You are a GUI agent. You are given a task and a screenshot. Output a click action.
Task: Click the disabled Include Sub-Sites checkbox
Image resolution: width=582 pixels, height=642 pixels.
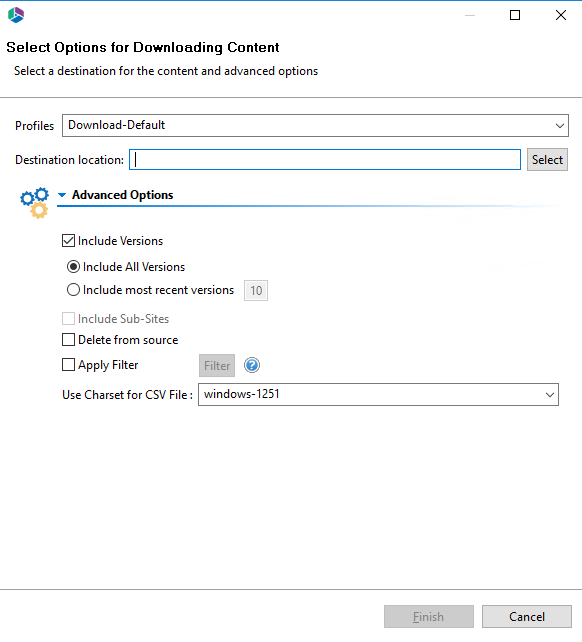[x=68, y=319]
